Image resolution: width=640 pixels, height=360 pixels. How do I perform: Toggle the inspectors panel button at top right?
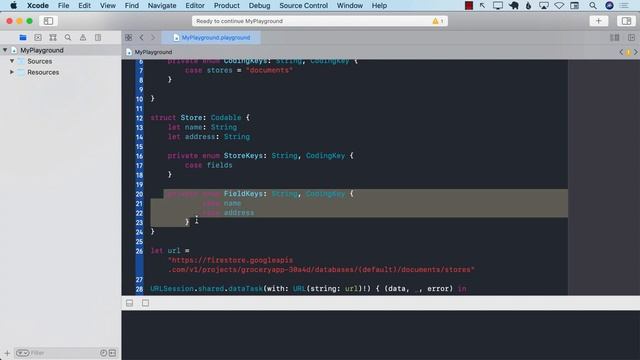tap(626, 21)
